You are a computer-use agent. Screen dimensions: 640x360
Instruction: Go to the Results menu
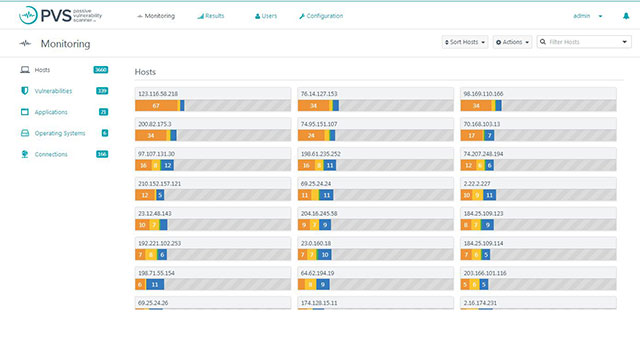click(x=211, y=16)
